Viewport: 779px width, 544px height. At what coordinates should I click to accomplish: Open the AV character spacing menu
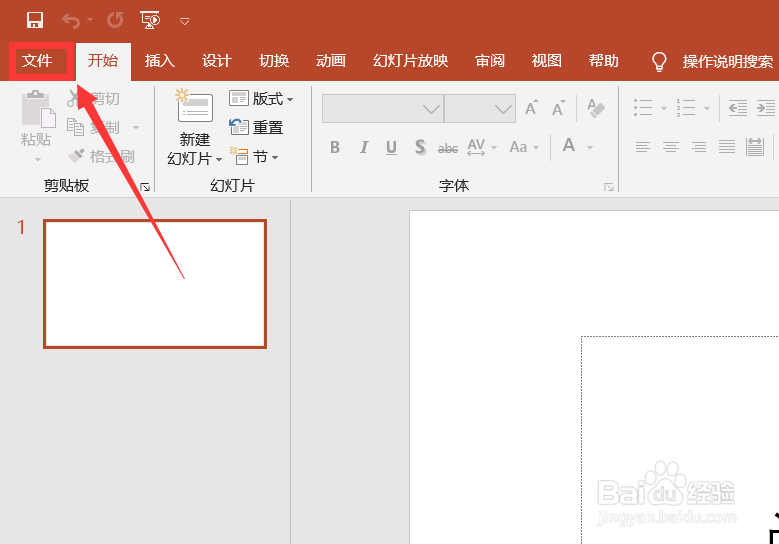point(482,147)
